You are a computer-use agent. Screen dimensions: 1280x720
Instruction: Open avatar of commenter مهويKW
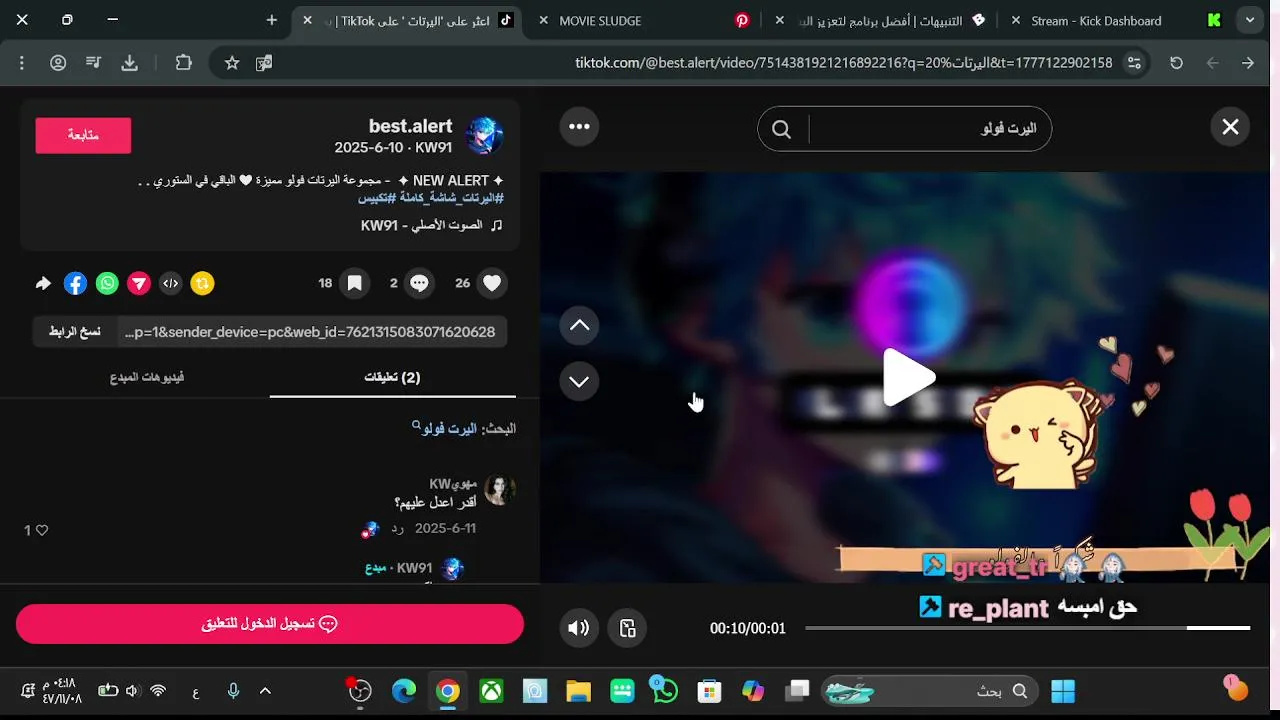point(500,490)
